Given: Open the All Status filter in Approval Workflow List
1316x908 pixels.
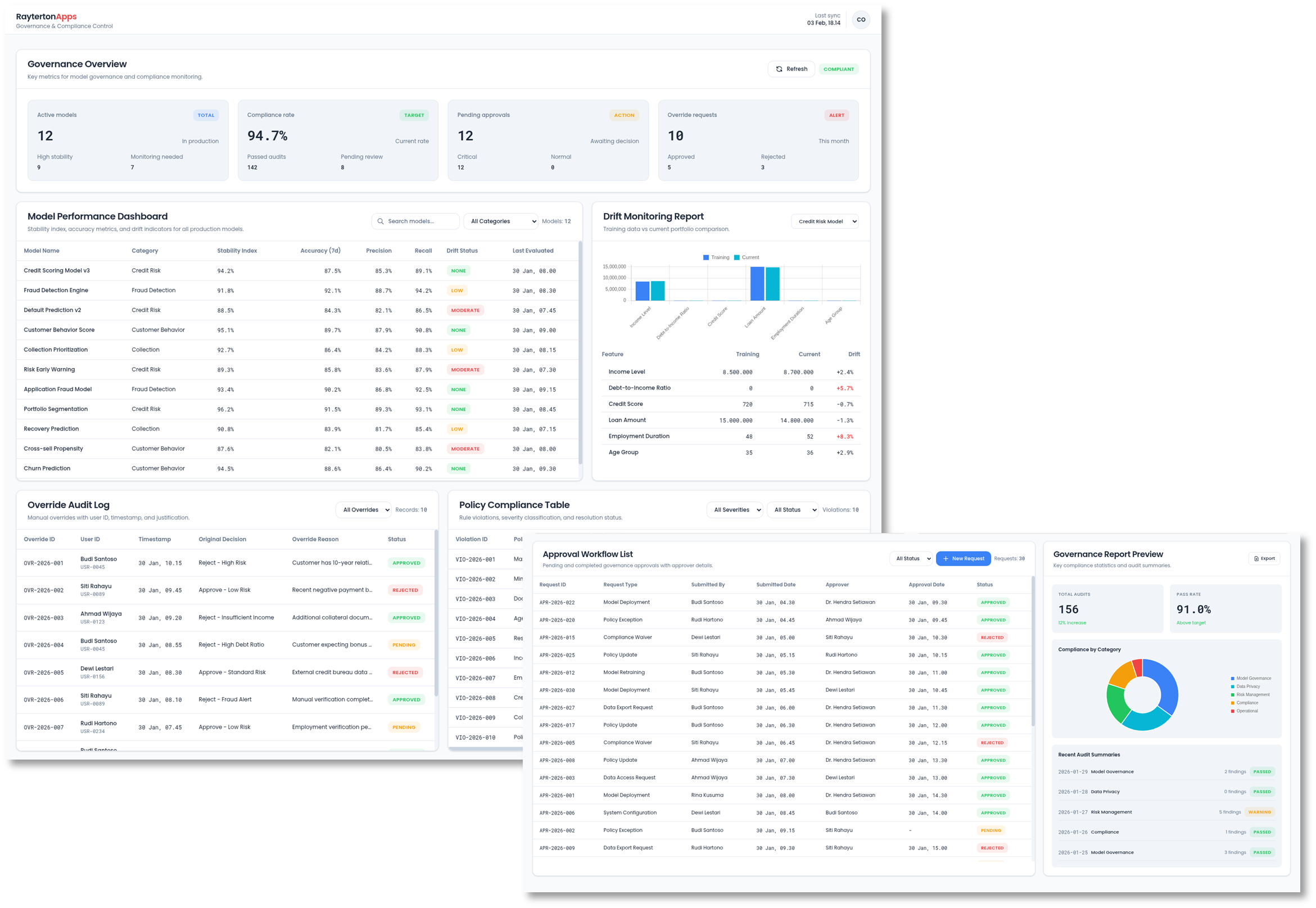Looking at the screenshot, I should [911, 558].
